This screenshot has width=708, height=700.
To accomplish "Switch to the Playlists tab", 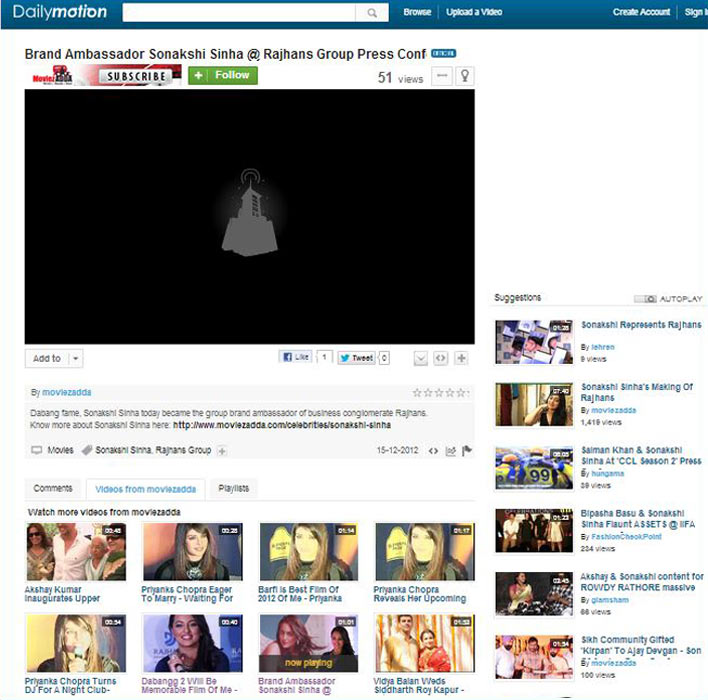I will [x=233, y=488].
